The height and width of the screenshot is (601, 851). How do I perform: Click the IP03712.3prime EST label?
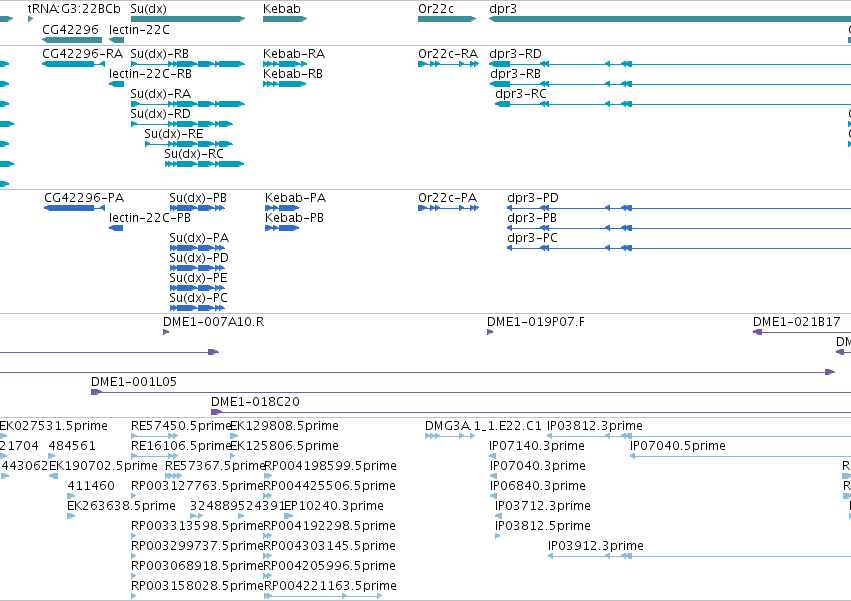[543, 507]
